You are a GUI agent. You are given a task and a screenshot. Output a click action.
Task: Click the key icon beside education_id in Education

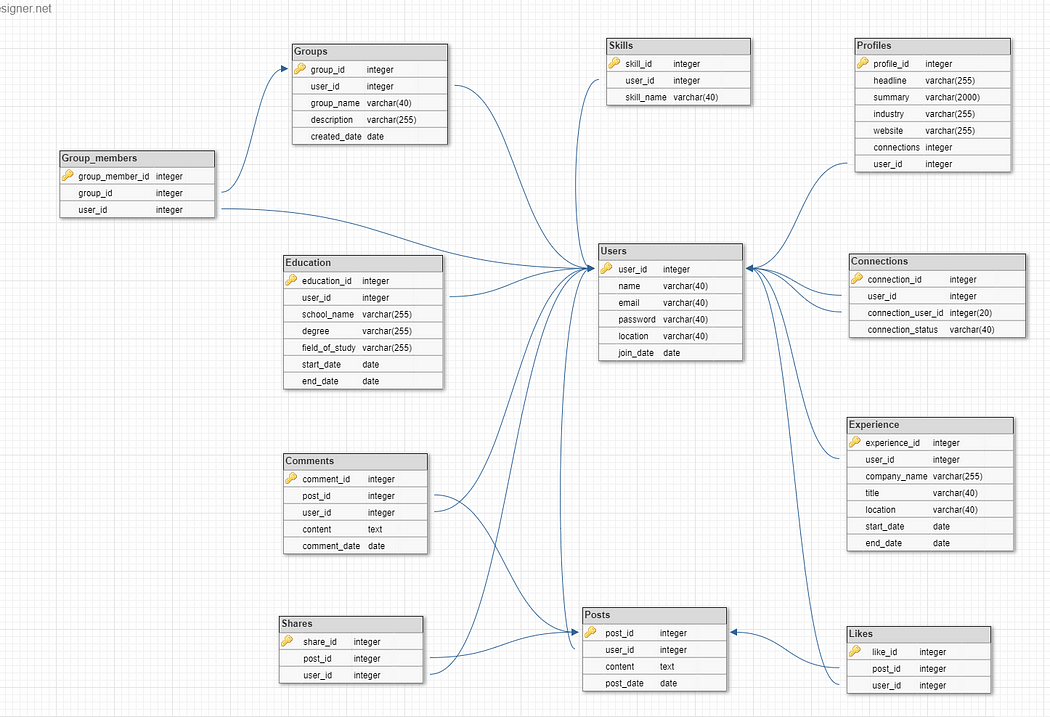(x=291, y=280)
